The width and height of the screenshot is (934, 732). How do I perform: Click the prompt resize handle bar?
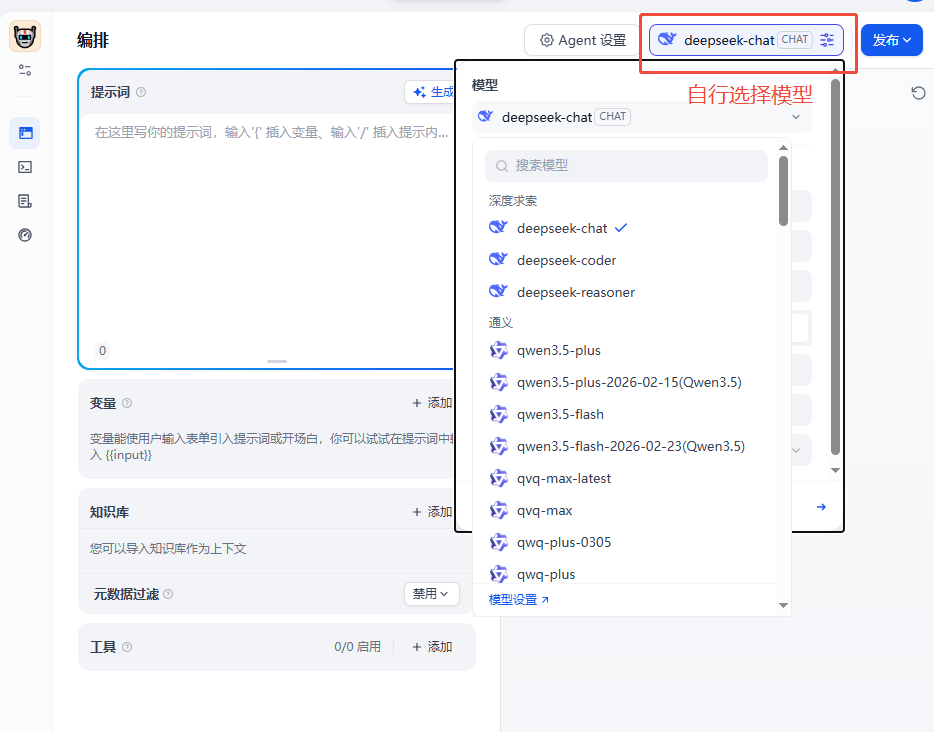[277, 362]
